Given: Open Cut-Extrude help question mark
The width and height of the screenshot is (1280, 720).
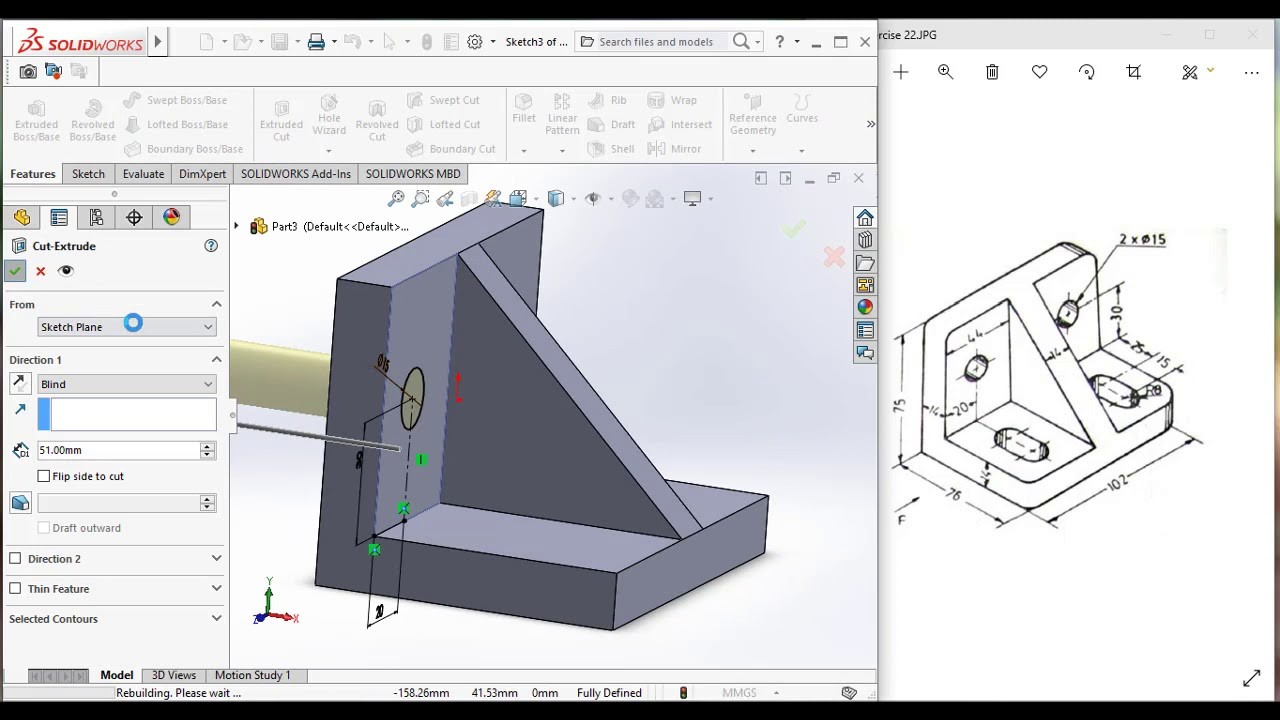Looking at the screenshot, I should pos(211,246).
